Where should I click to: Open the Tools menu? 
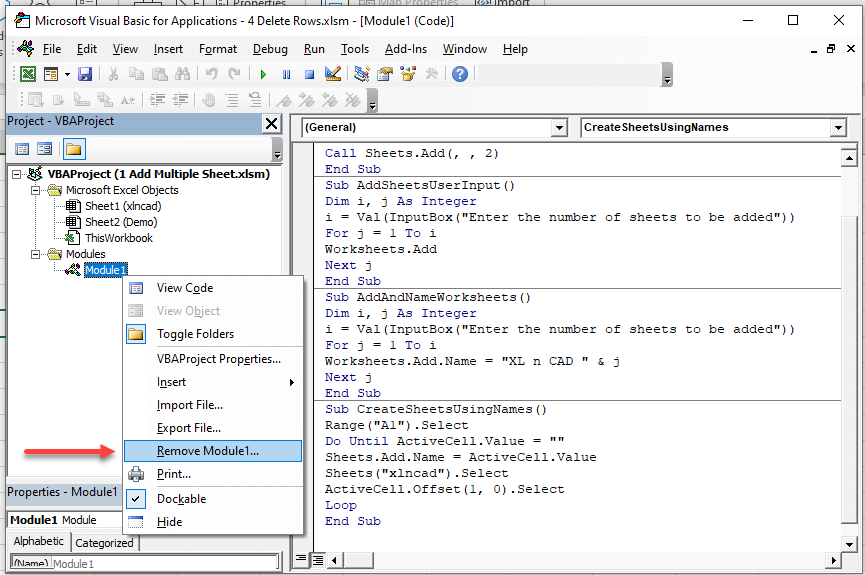[355, 49]
